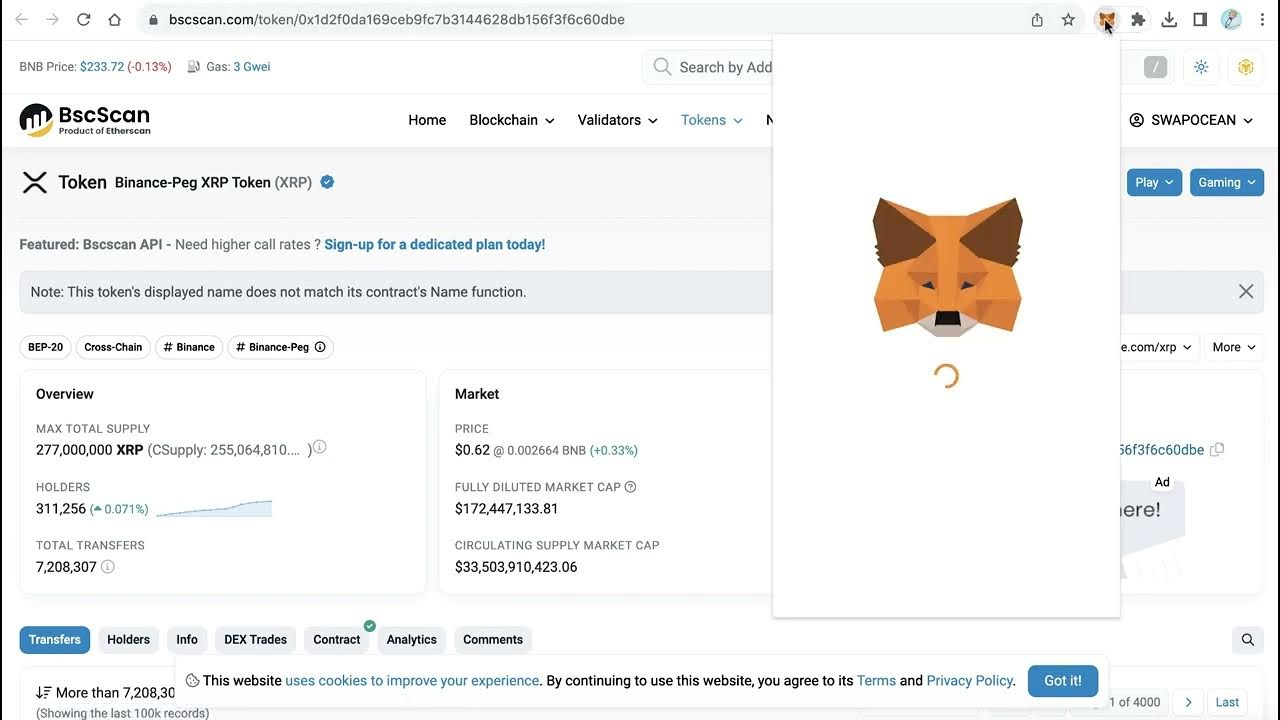
Task: Open the MetaMask fox extension icon
Action: point(1106,19)
